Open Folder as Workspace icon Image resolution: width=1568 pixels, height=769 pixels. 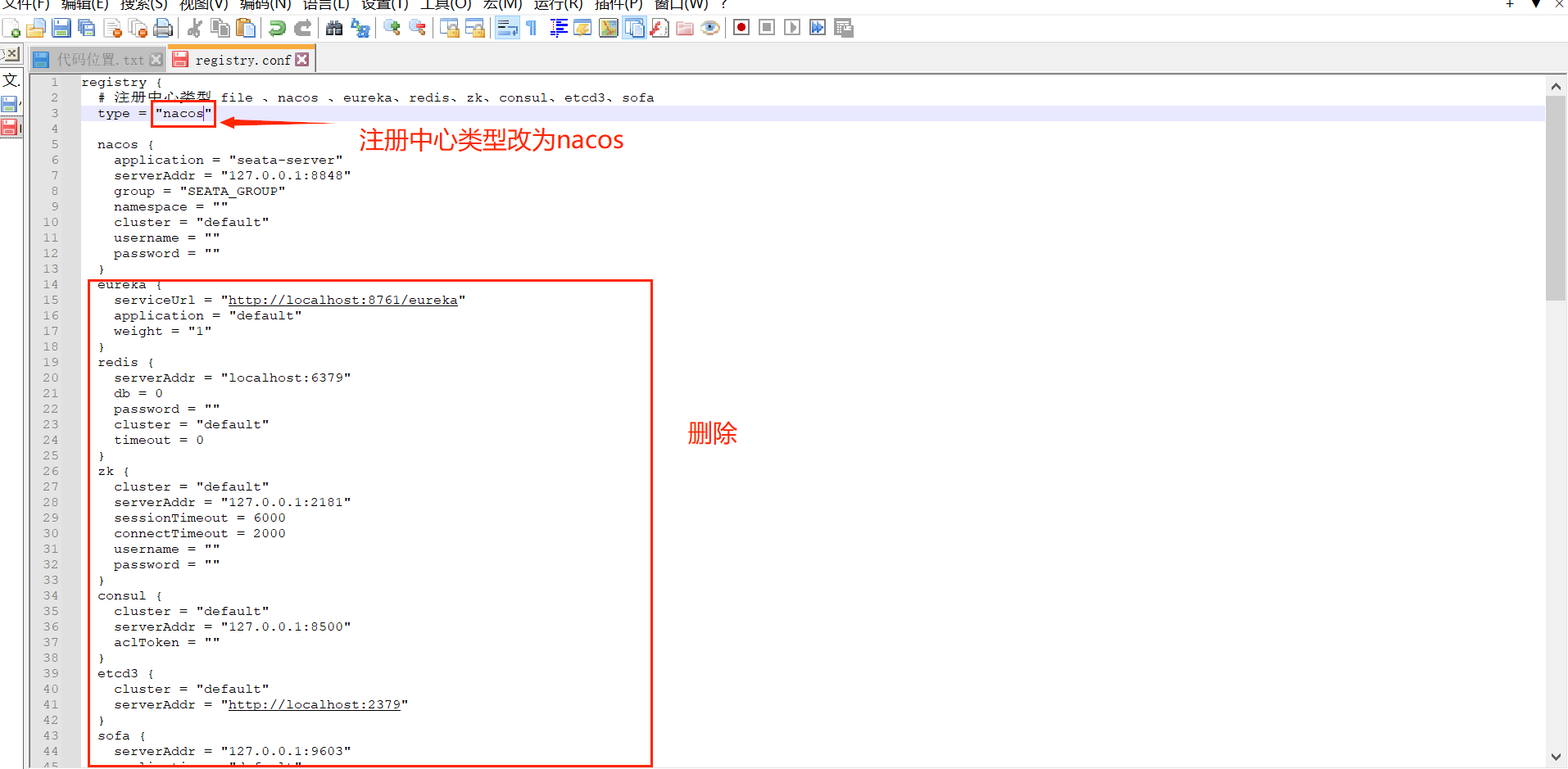(685, 29)
